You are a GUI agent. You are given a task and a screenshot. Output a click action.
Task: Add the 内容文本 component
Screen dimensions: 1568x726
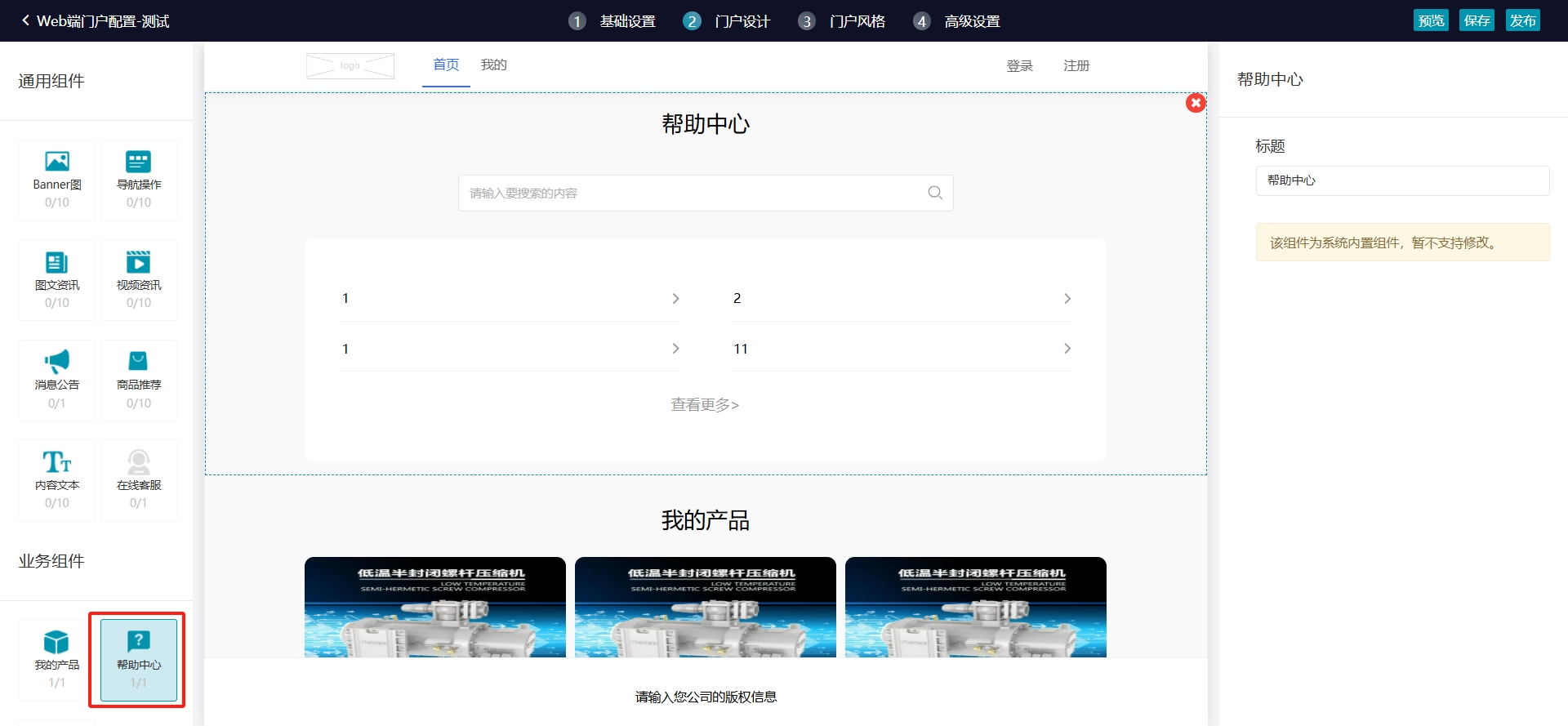tap(57, 481)
